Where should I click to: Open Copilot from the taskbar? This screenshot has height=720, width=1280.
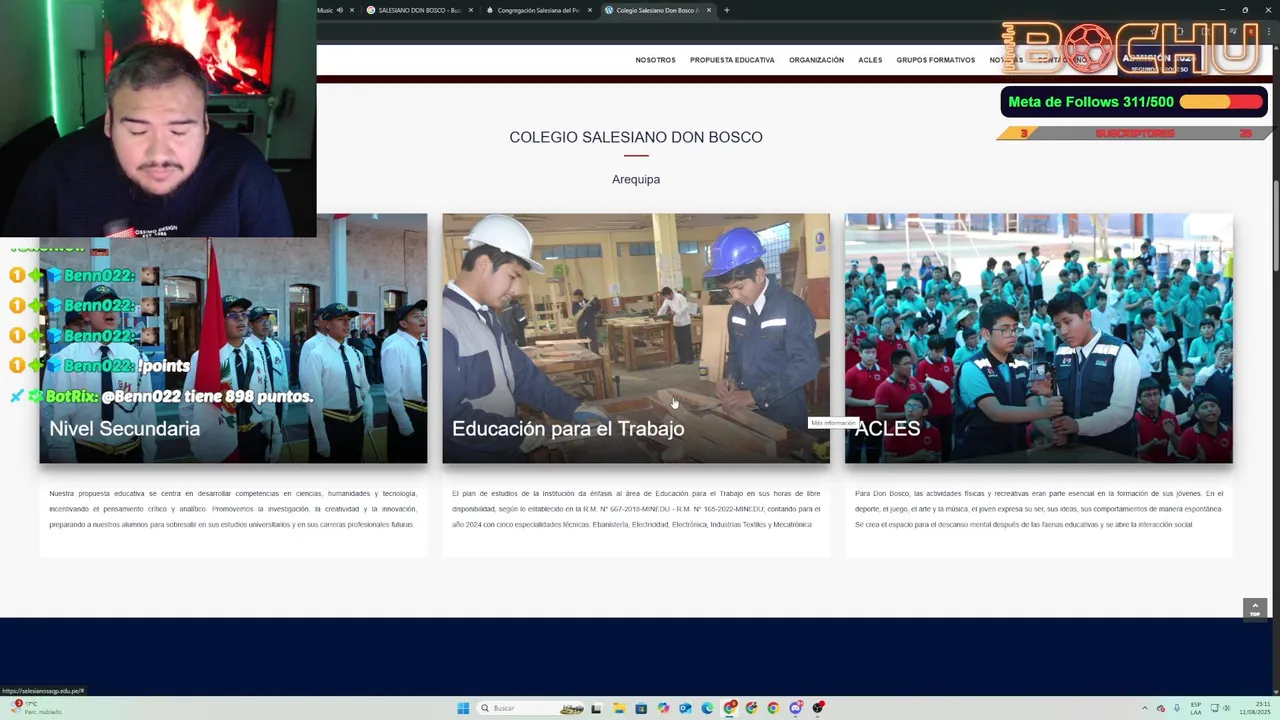point(663,708)
